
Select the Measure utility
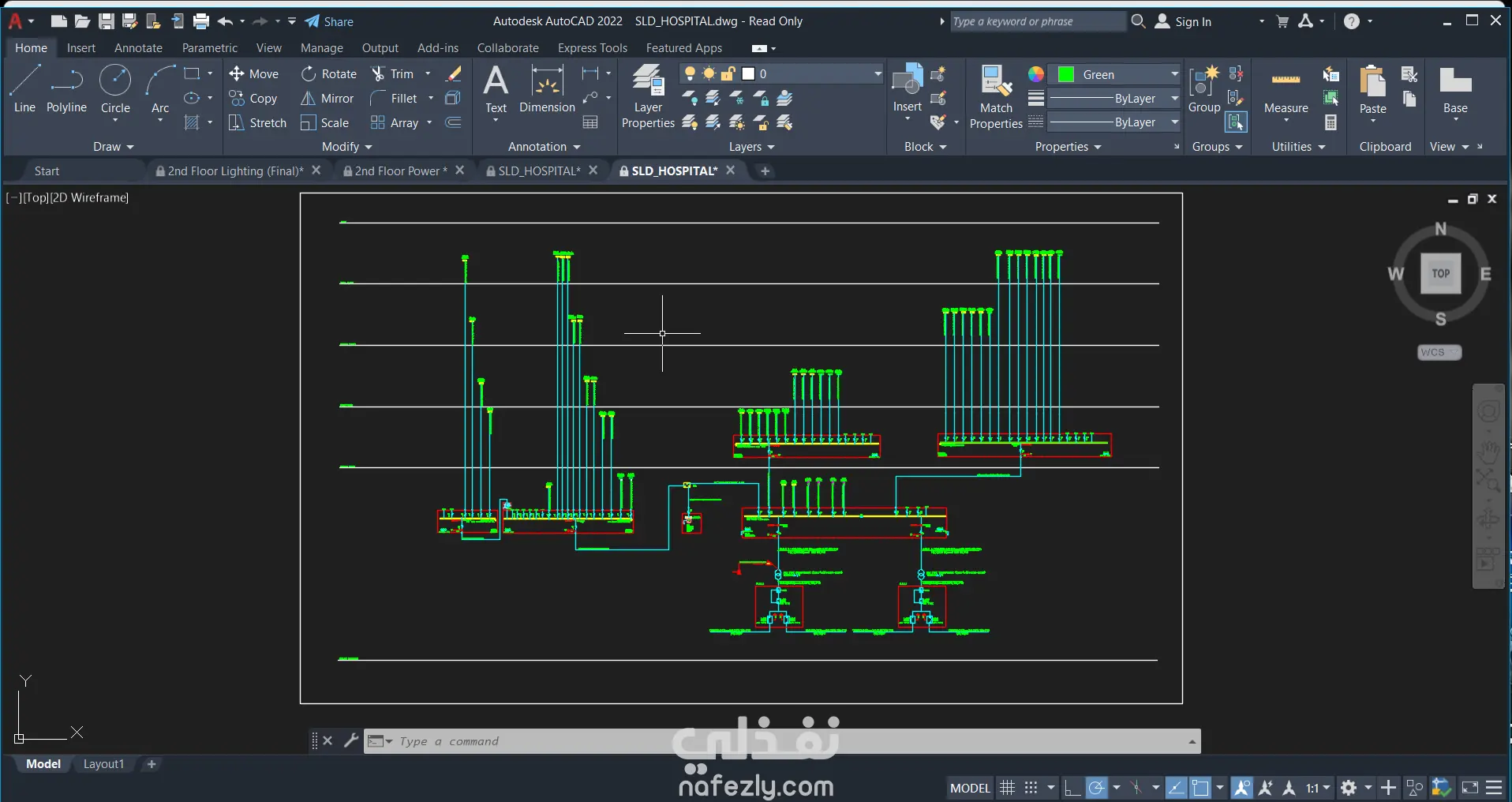point(1286,91)
